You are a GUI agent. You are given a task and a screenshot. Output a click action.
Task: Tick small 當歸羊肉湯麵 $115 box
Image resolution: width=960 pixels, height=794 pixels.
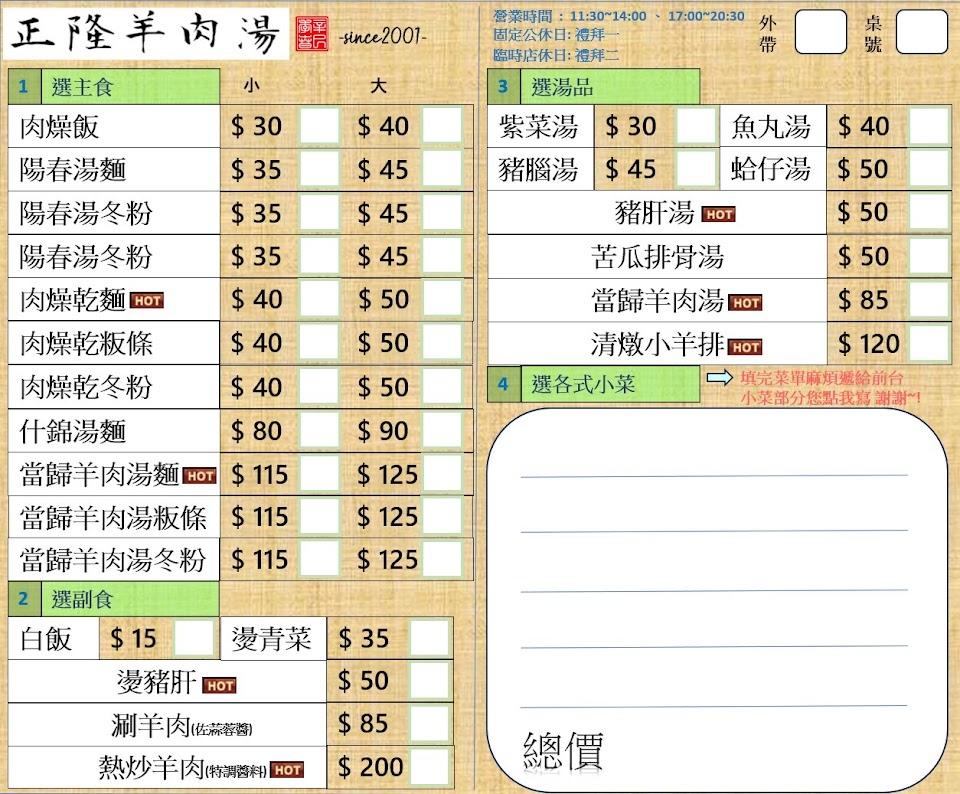[x=319, y=474]
